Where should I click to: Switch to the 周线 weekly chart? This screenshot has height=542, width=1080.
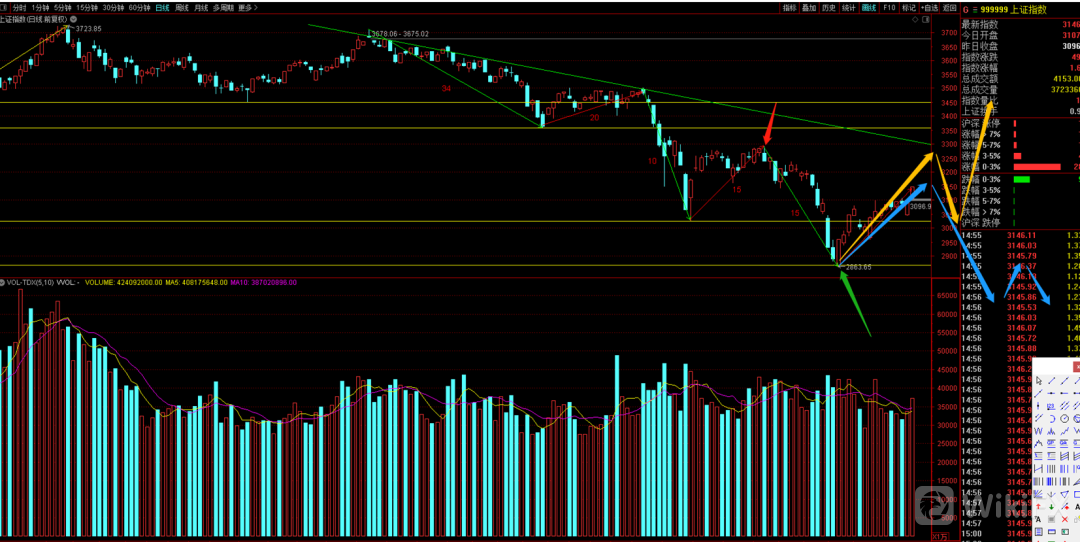tap(181, 7)
